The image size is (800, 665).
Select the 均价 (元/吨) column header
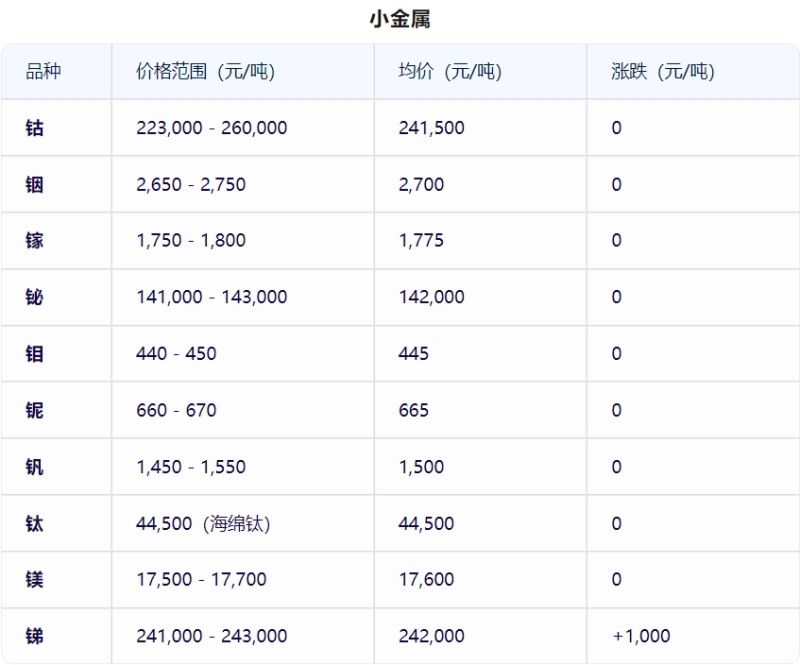point(450,72)
